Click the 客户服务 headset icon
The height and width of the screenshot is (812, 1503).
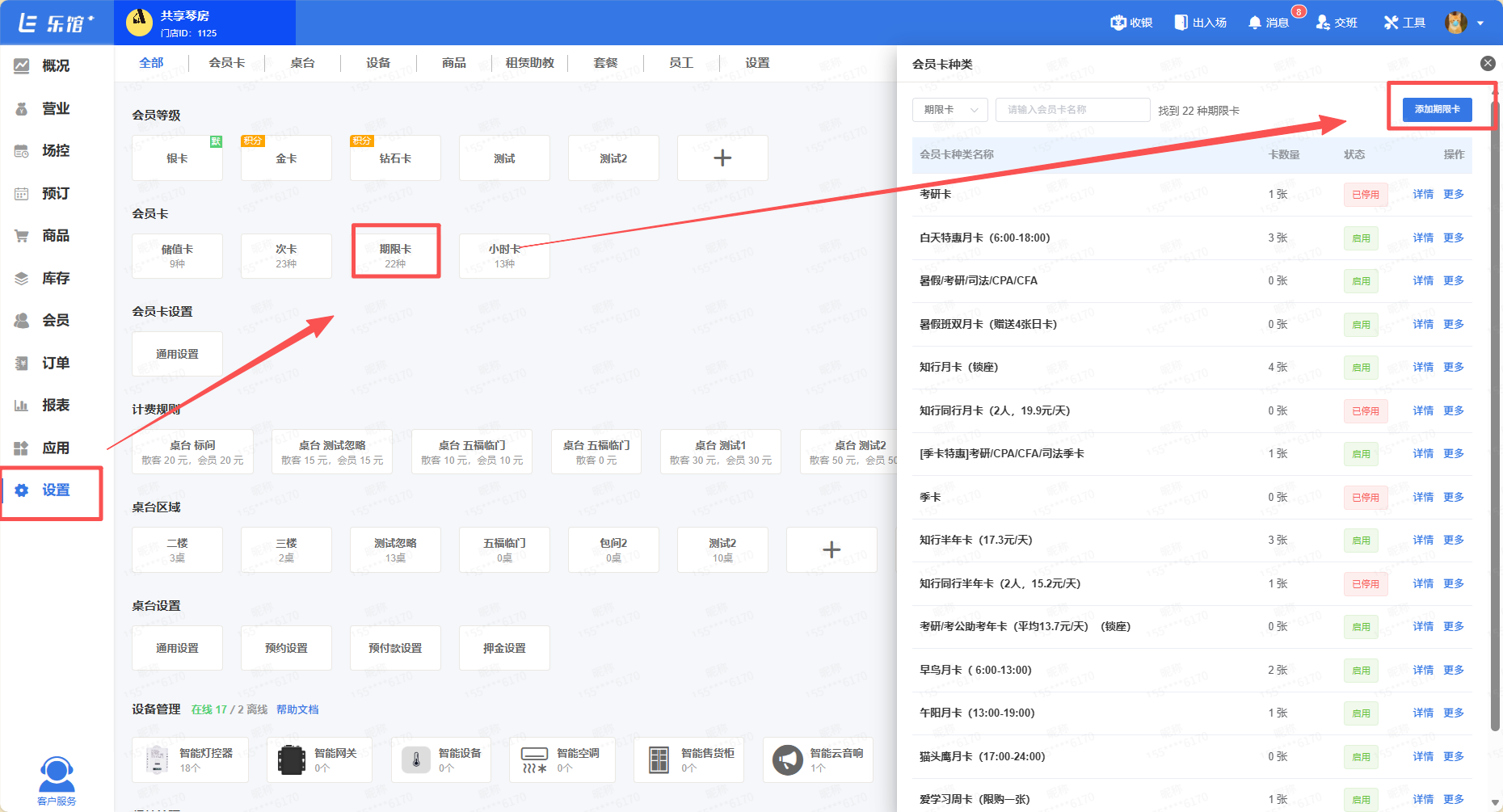pyautogui.click(x=57, y=775)
